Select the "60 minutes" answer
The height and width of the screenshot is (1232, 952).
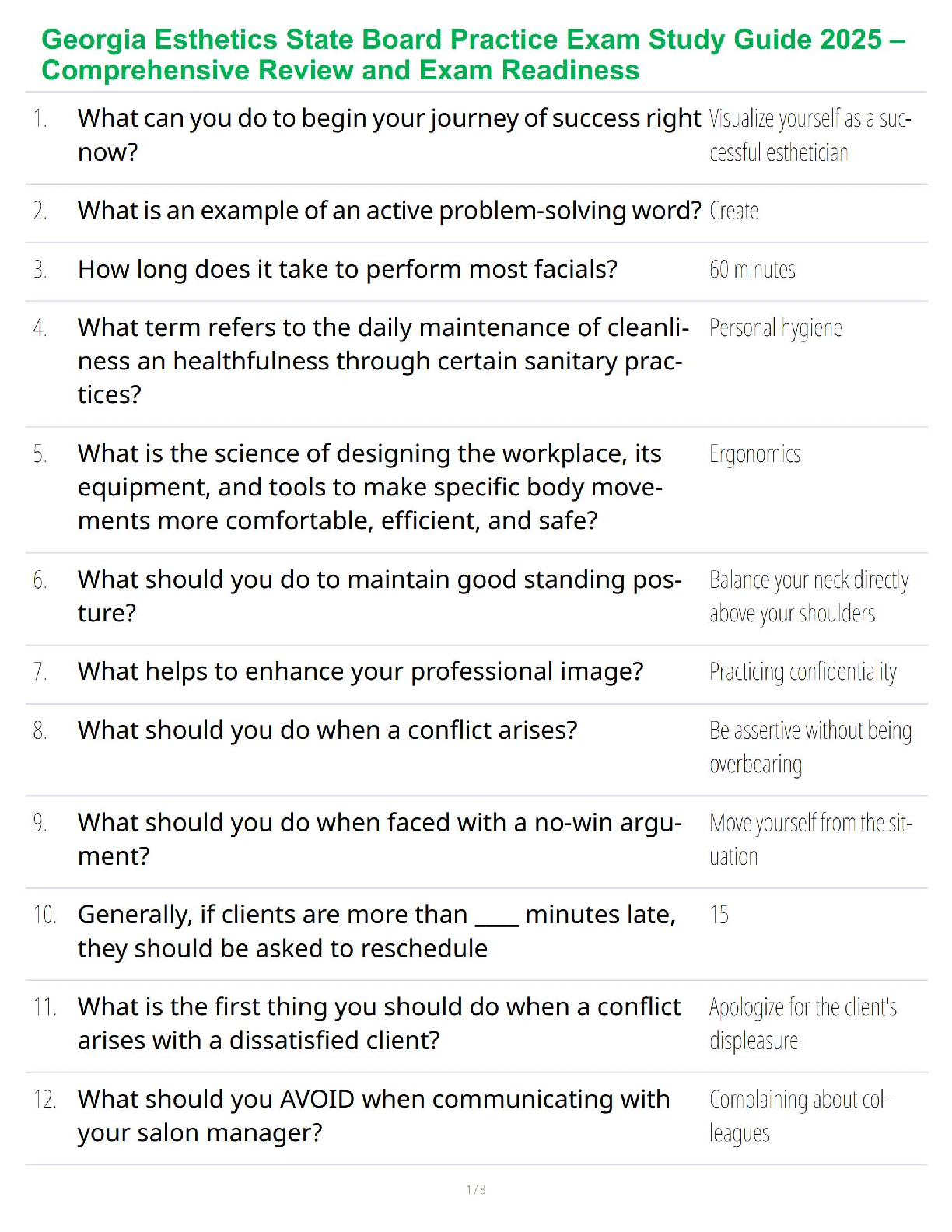pos(751,270)
